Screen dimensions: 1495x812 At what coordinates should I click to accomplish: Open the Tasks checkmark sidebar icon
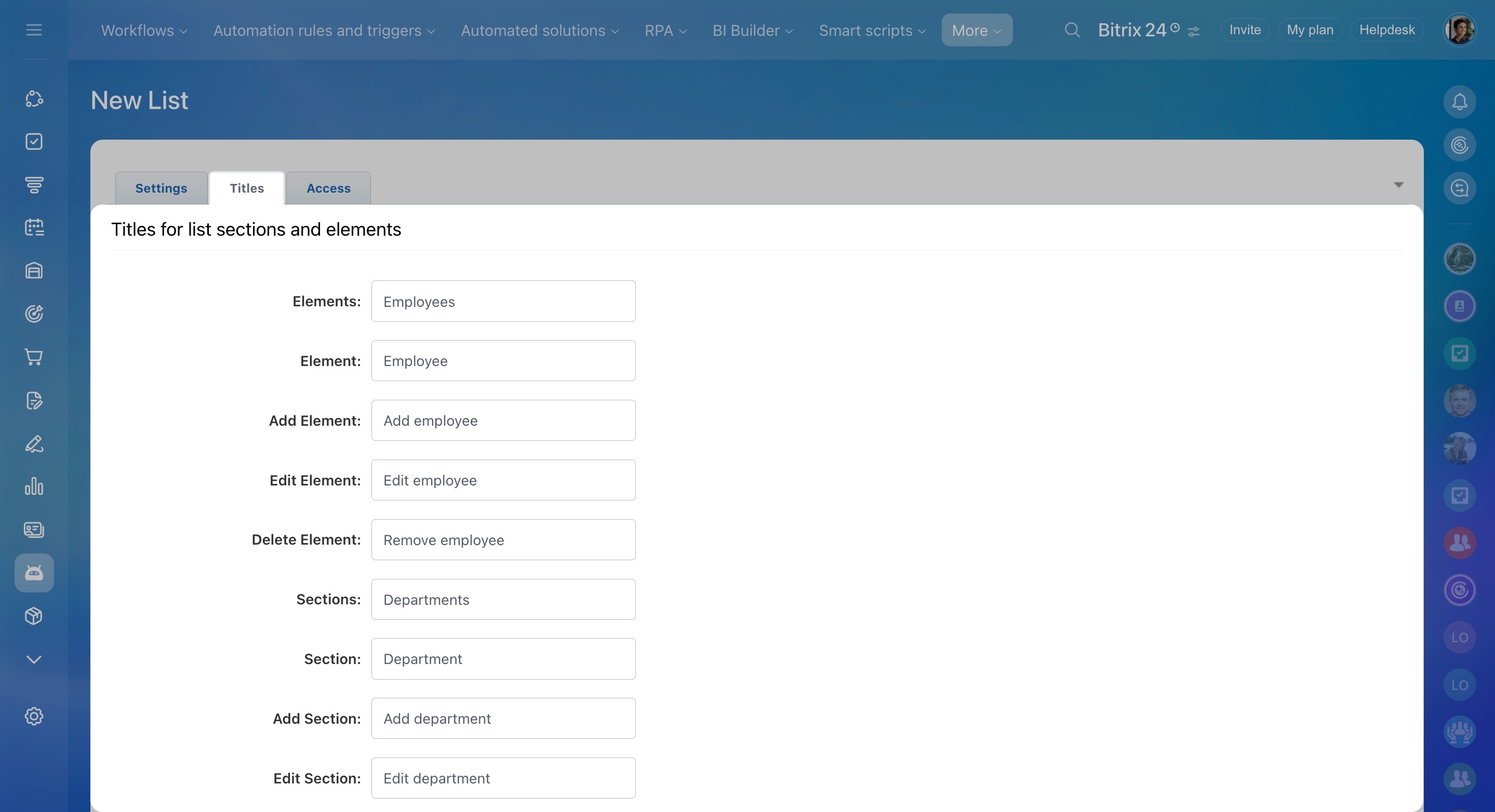[x=34, y=142]
